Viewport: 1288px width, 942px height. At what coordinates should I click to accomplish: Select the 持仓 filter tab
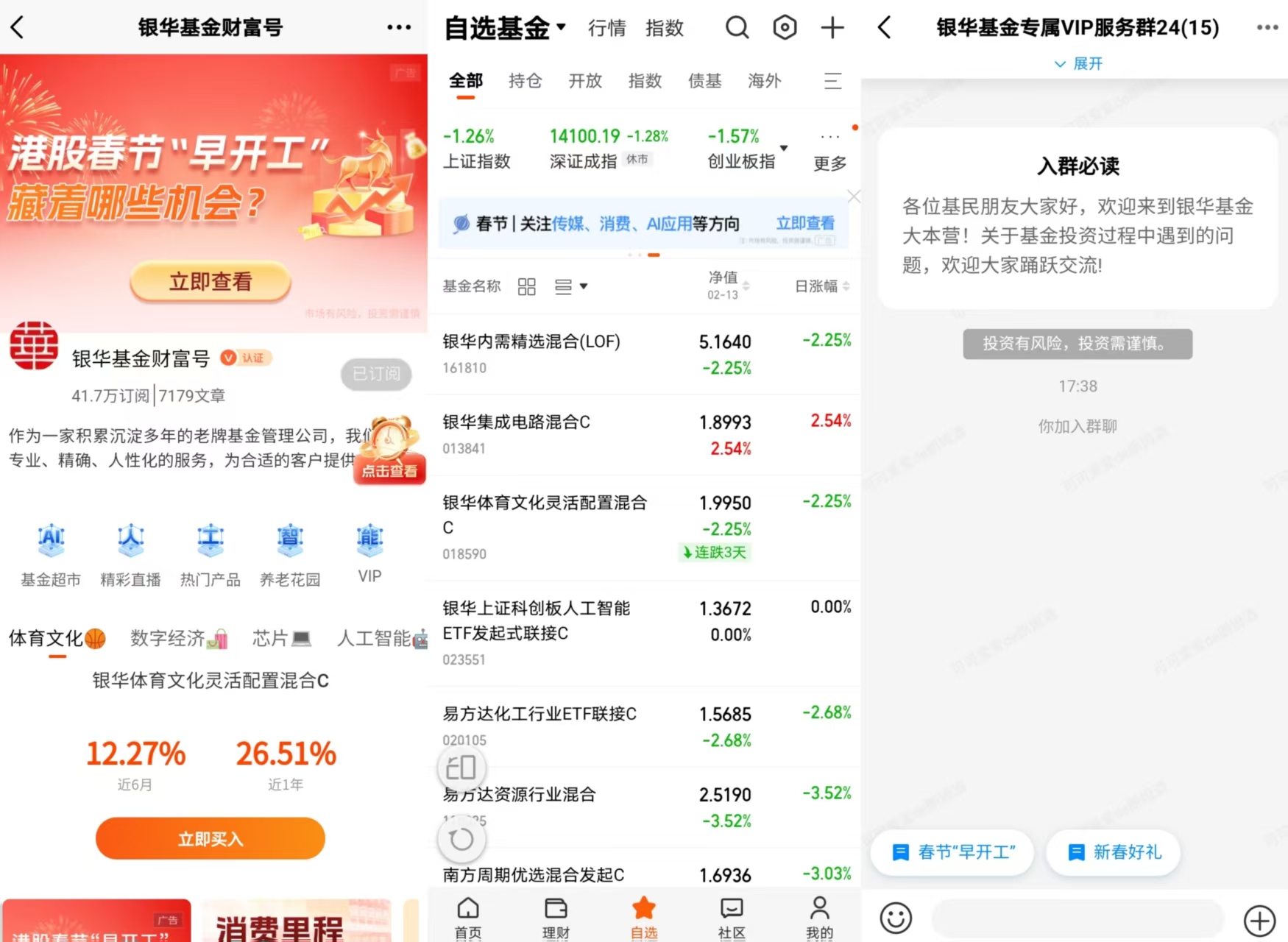526,81
